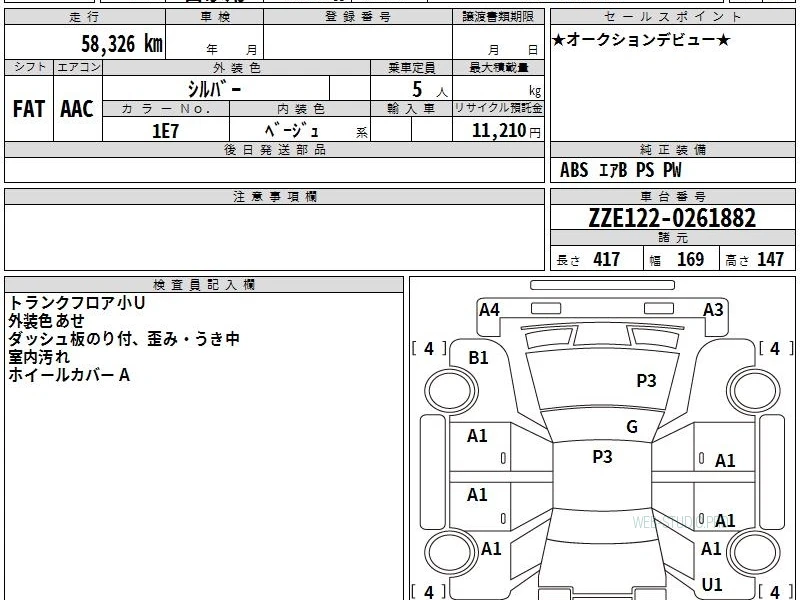Select the equipment list ABS エアB PS PW

click(x=620, y=170)
